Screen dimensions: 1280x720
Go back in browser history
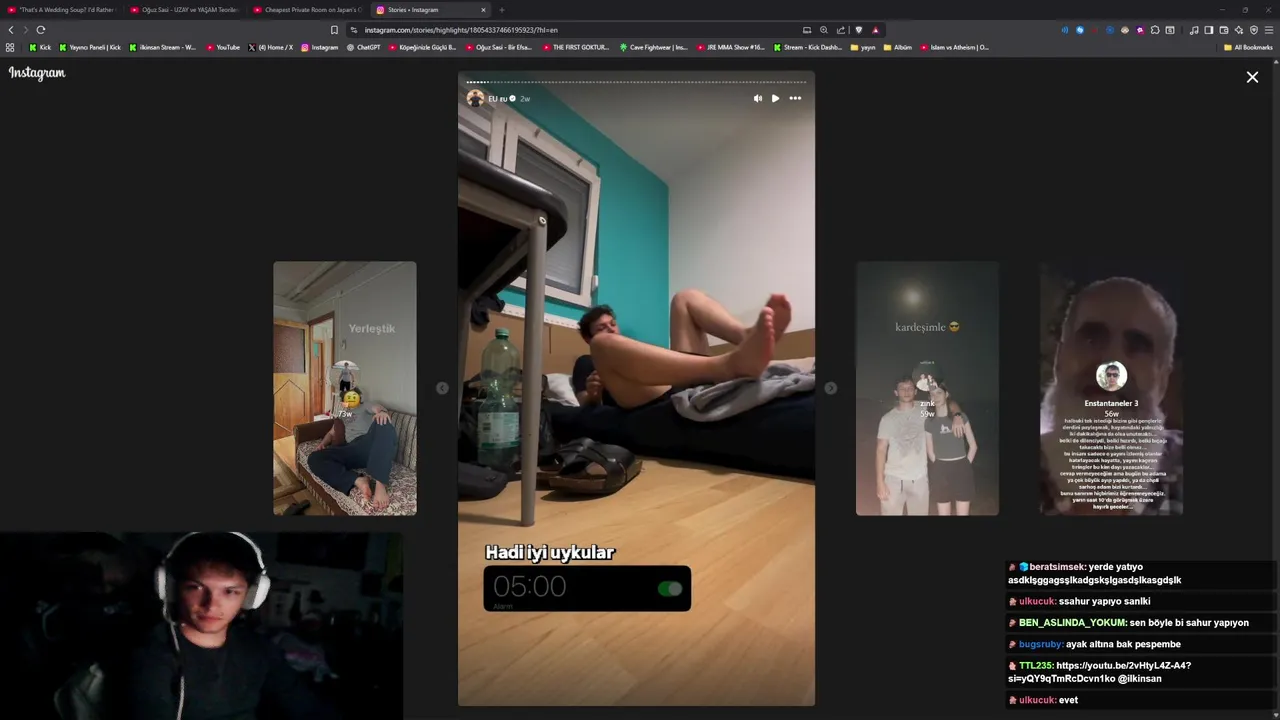[11, 30]
